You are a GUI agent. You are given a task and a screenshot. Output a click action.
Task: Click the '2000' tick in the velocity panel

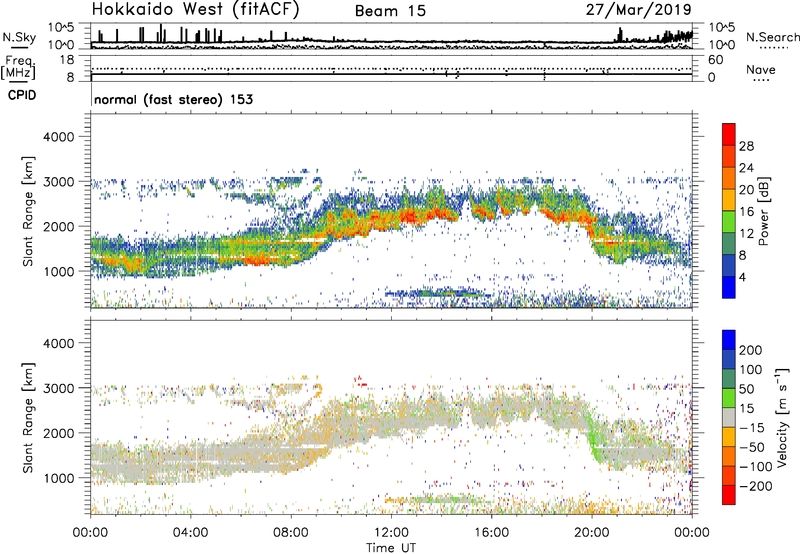pos(58,434)
